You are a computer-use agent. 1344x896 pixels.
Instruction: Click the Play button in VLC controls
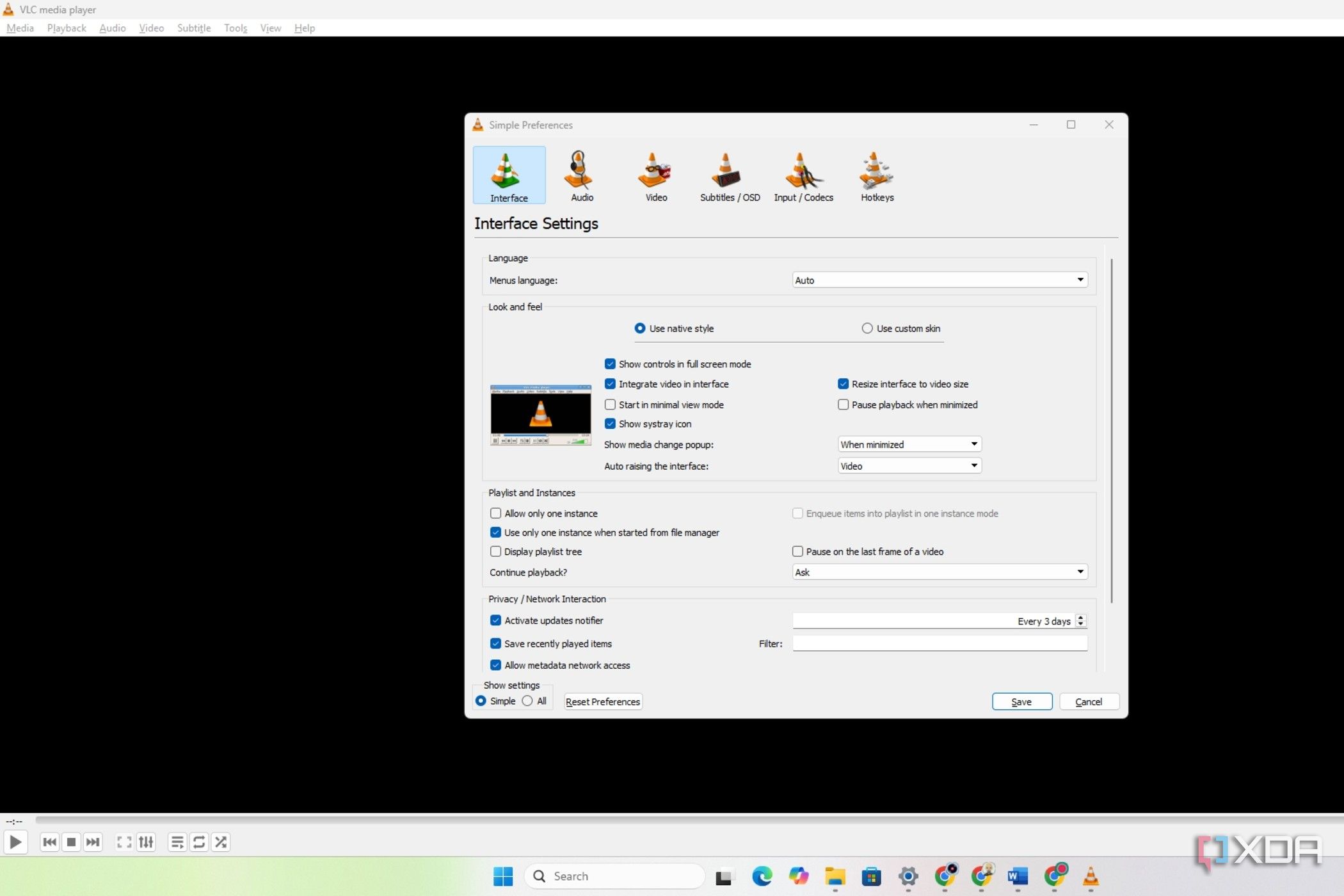pos(16,842)
